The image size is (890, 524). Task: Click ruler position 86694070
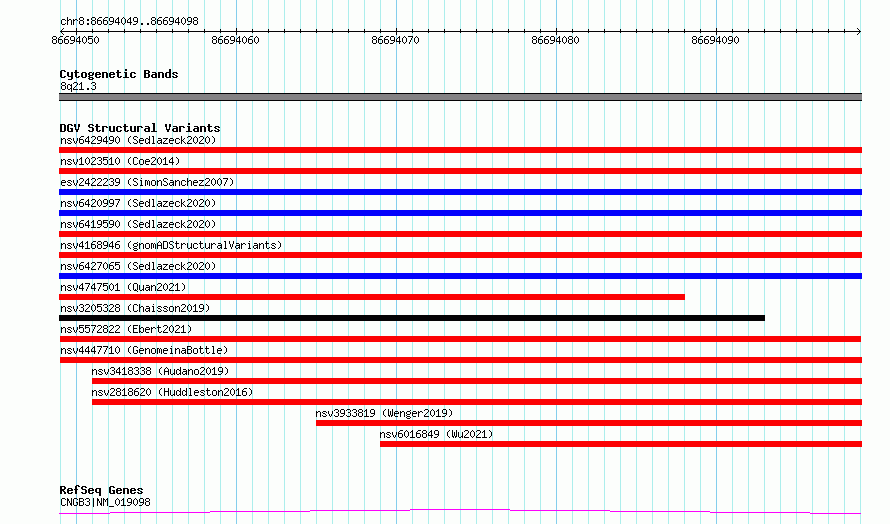(x=396, y=40)
